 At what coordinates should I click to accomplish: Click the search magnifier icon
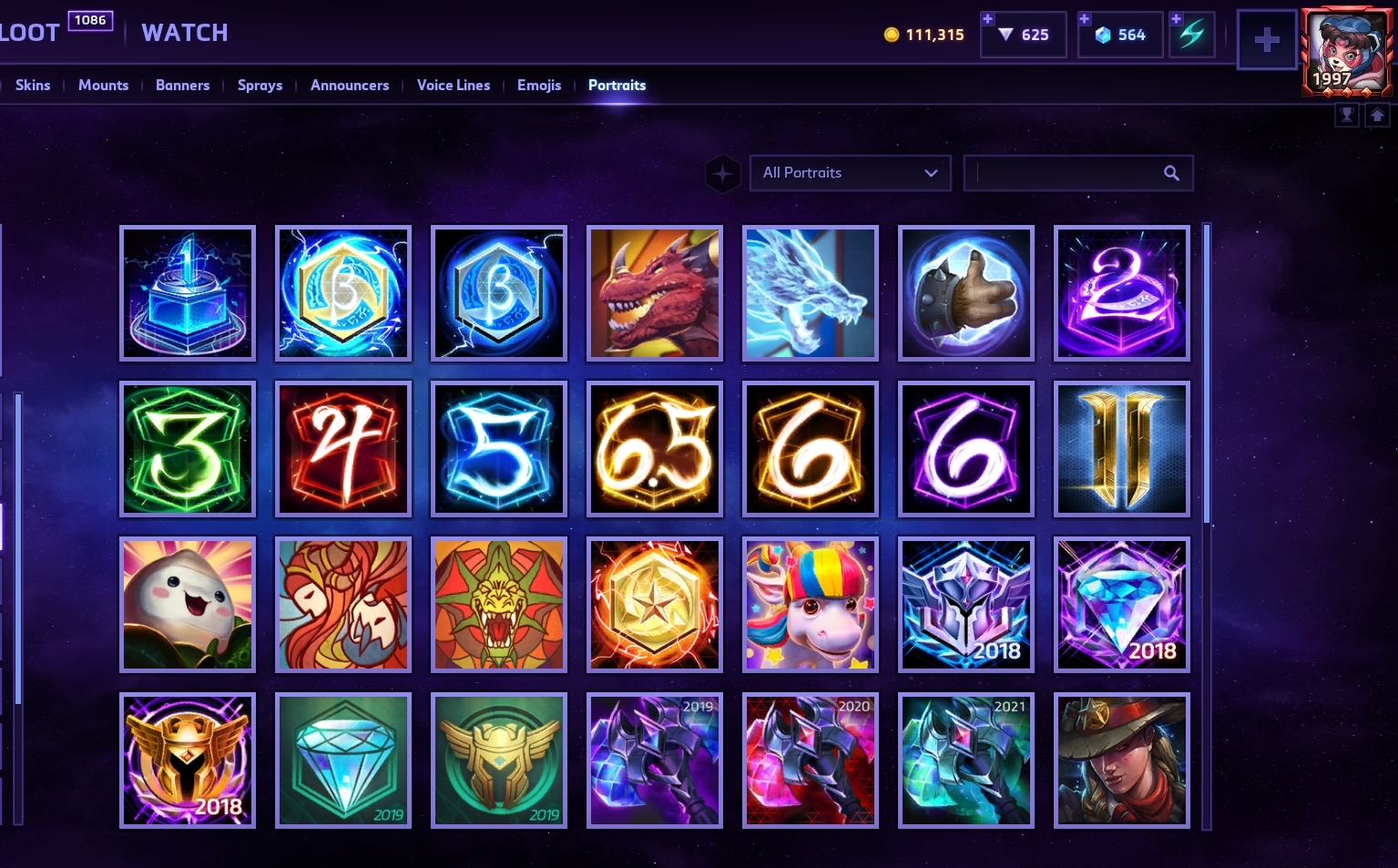[x=1171, y=173]
